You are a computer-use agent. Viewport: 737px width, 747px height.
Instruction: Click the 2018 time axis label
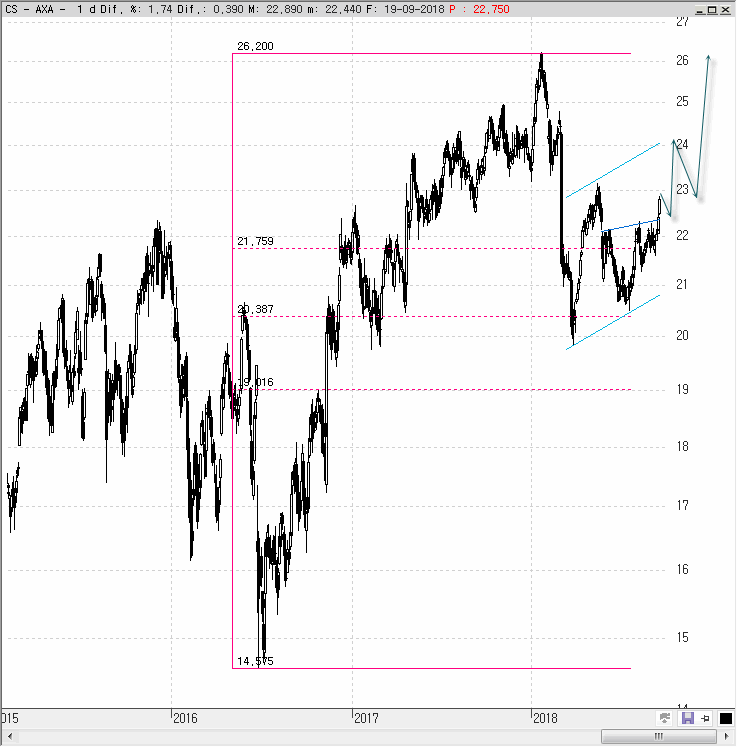(x=545, y=718)
